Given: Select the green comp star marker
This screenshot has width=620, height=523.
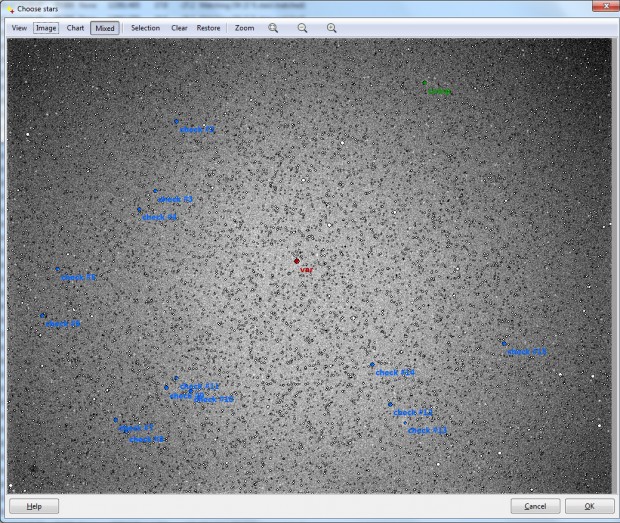Looking at the screenshot, I should click(424, 83).
